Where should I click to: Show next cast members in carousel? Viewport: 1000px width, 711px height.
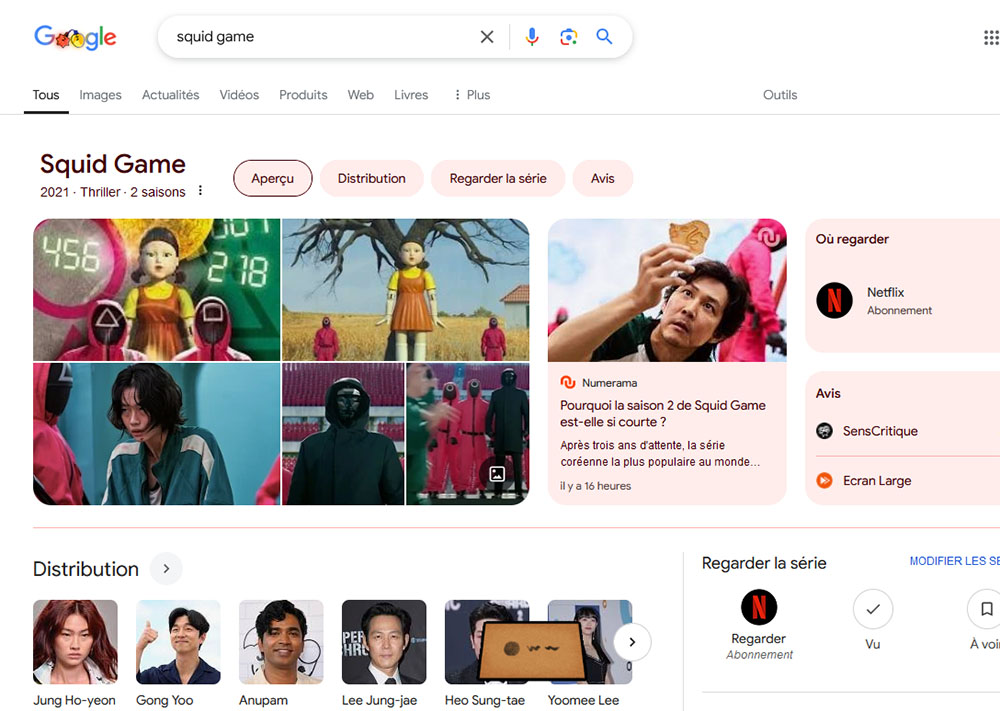632,642
